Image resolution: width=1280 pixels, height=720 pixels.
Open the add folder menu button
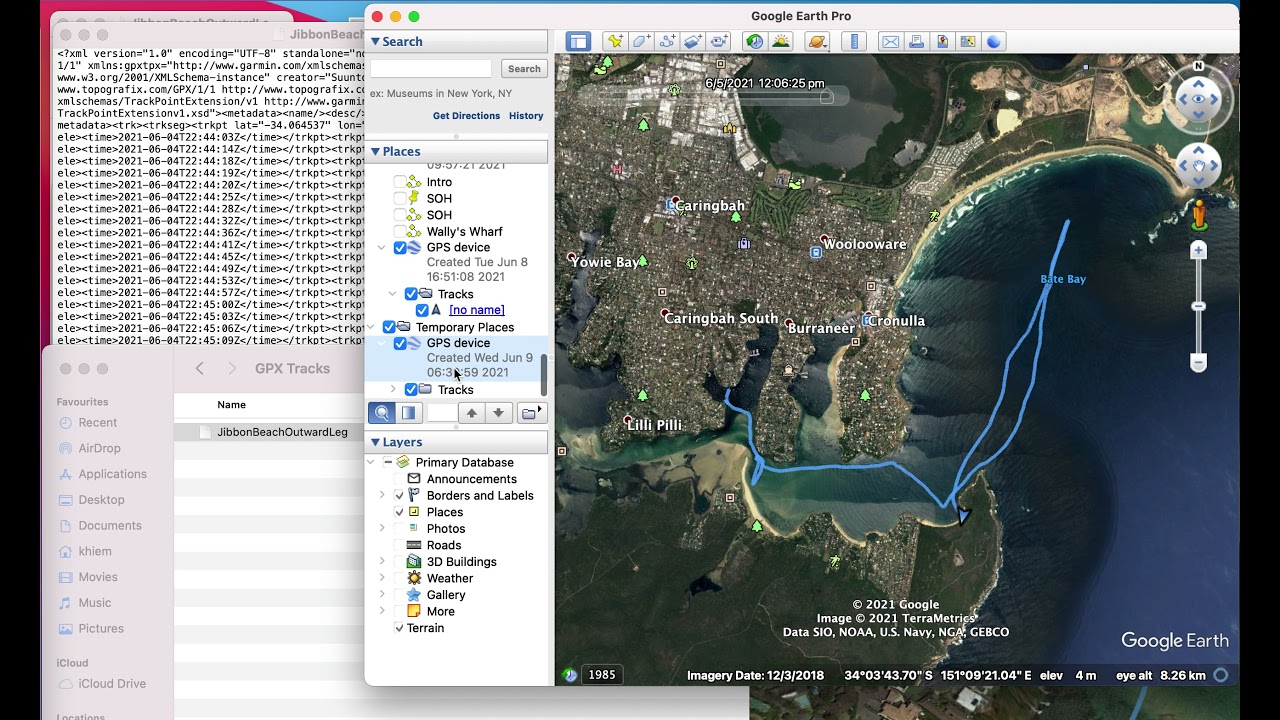tap(531, 413)
